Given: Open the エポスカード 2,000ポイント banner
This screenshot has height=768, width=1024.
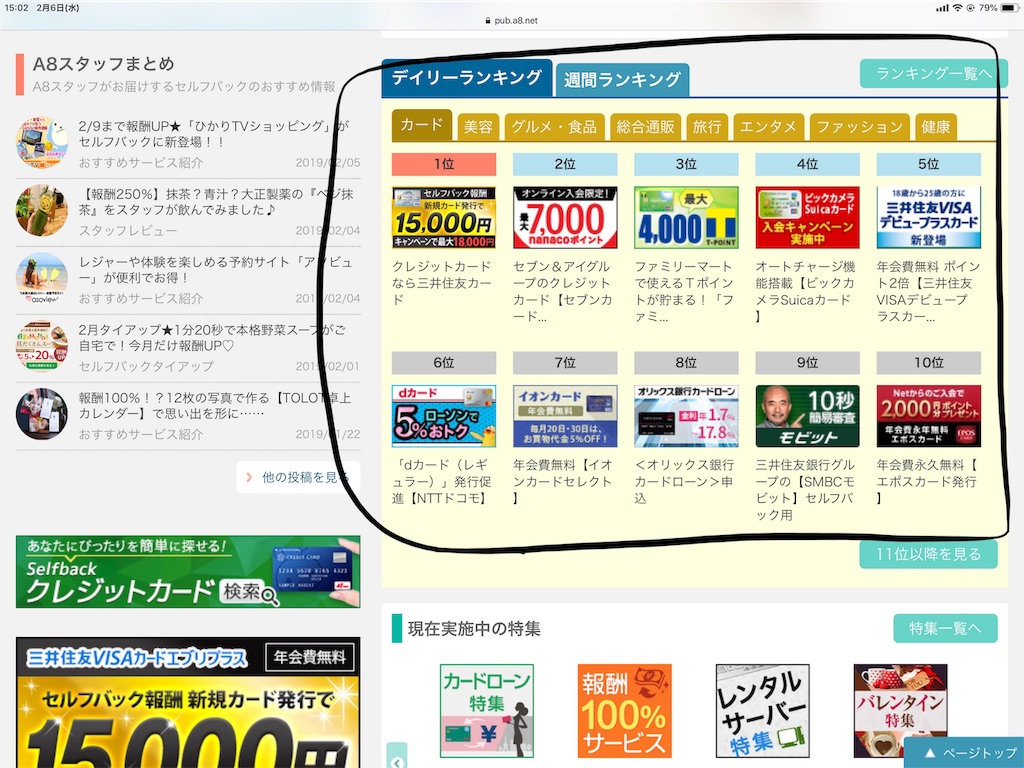Looking at the screenshot, I should (x=928, y=416).
